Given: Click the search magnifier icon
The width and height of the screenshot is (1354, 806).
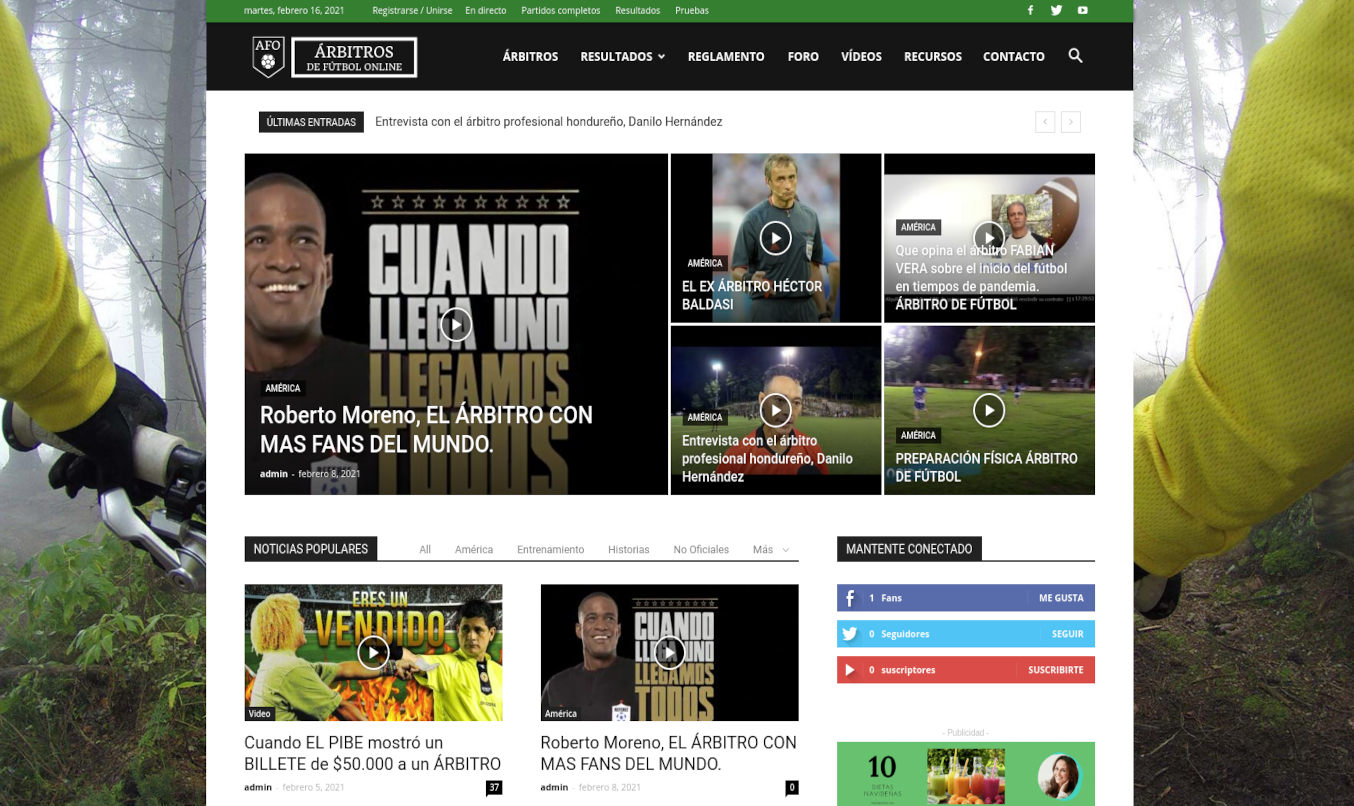Looking at the screenshot, I should (x=1075, y=56).
